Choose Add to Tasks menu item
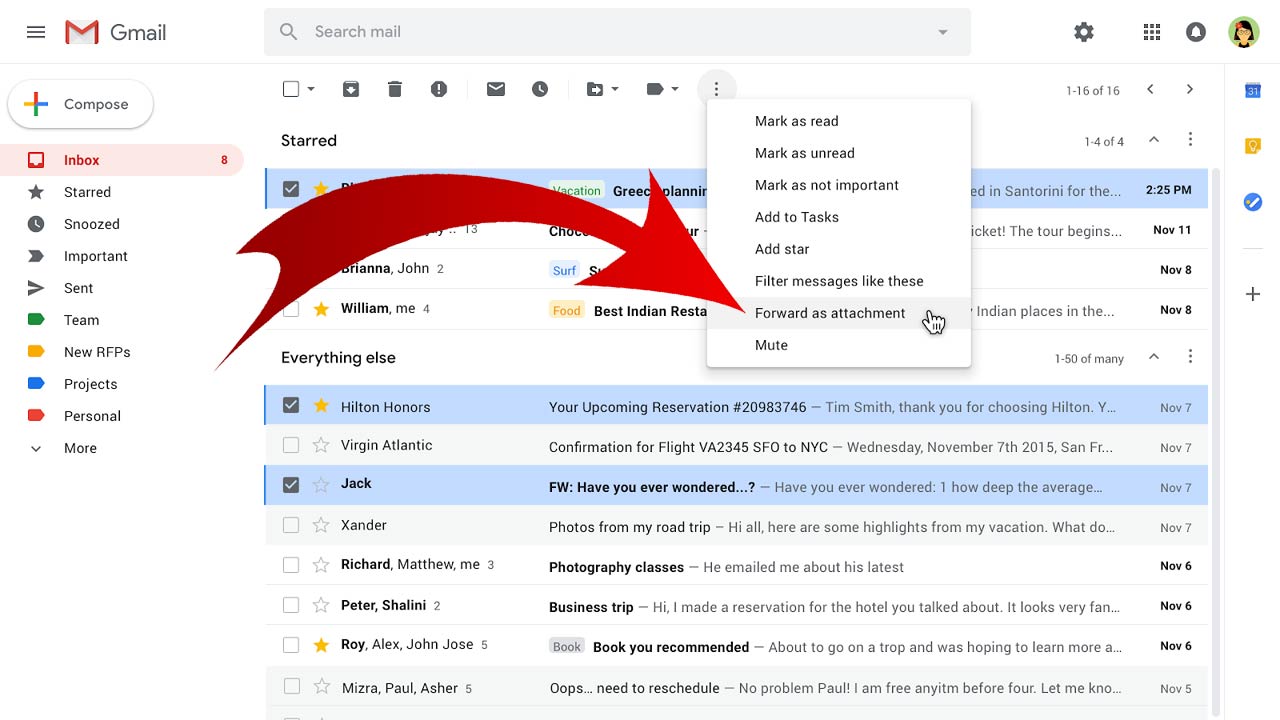1280x720 pixels. pos(838,217)
